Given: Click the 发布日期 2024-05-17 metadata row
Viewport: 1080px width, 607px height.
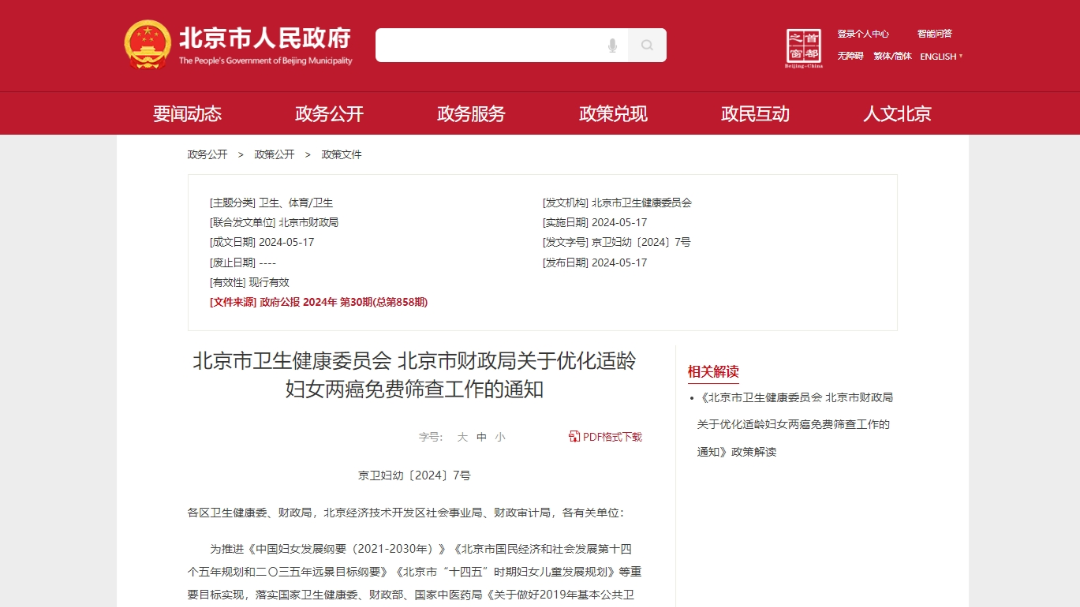Looking at the screenshot, I should (594, 263).
